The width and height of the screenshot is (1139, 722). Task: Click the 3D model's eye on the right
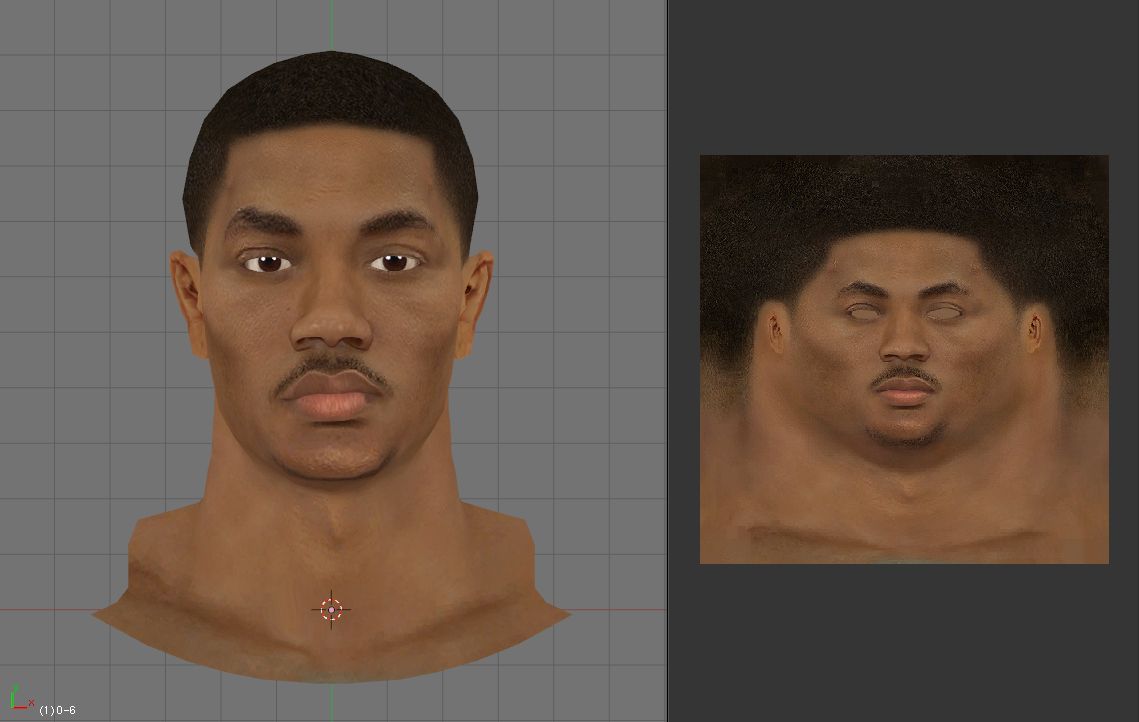click(x=396, y=262)
